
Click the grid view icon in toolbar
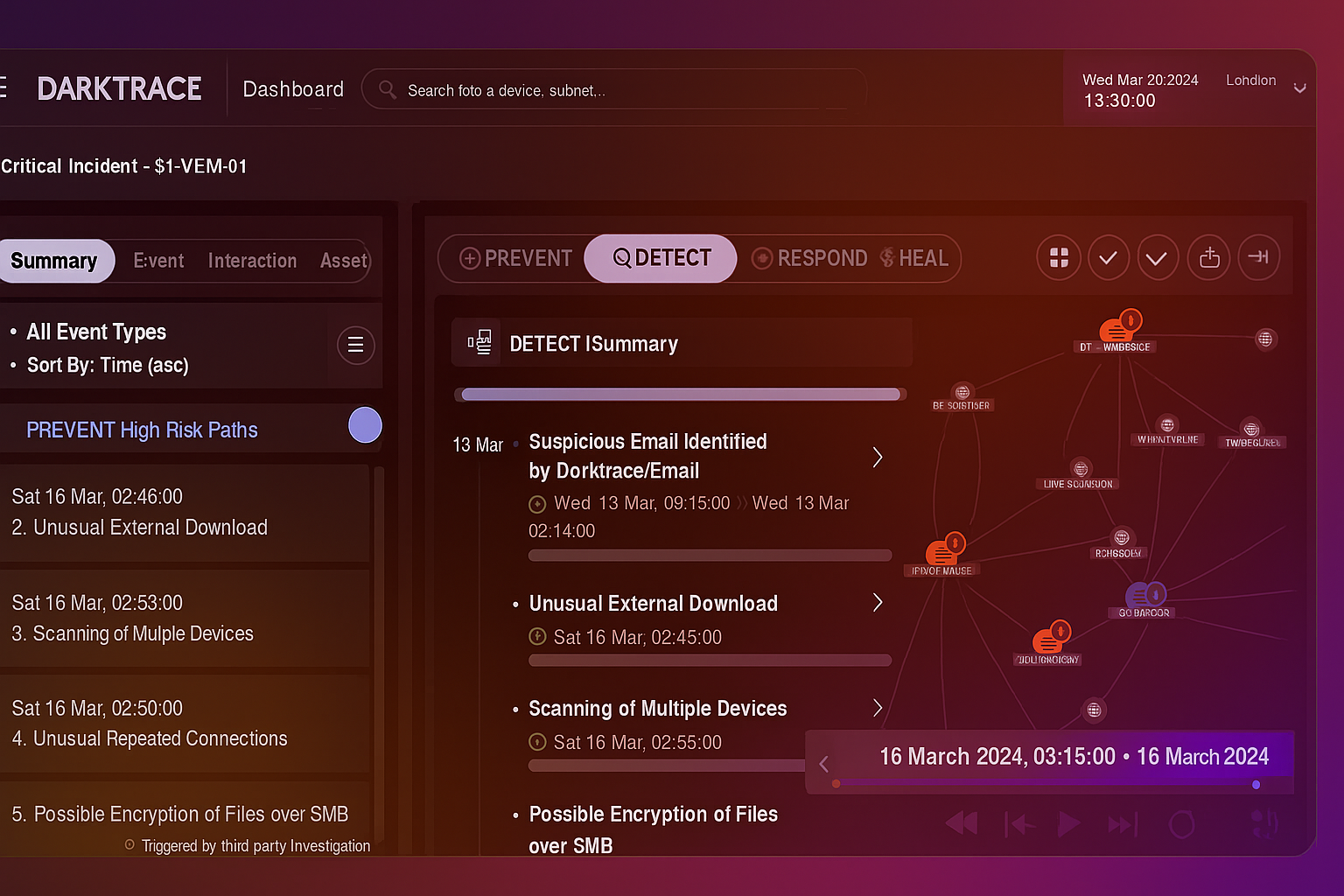[x=1059, y=257]
